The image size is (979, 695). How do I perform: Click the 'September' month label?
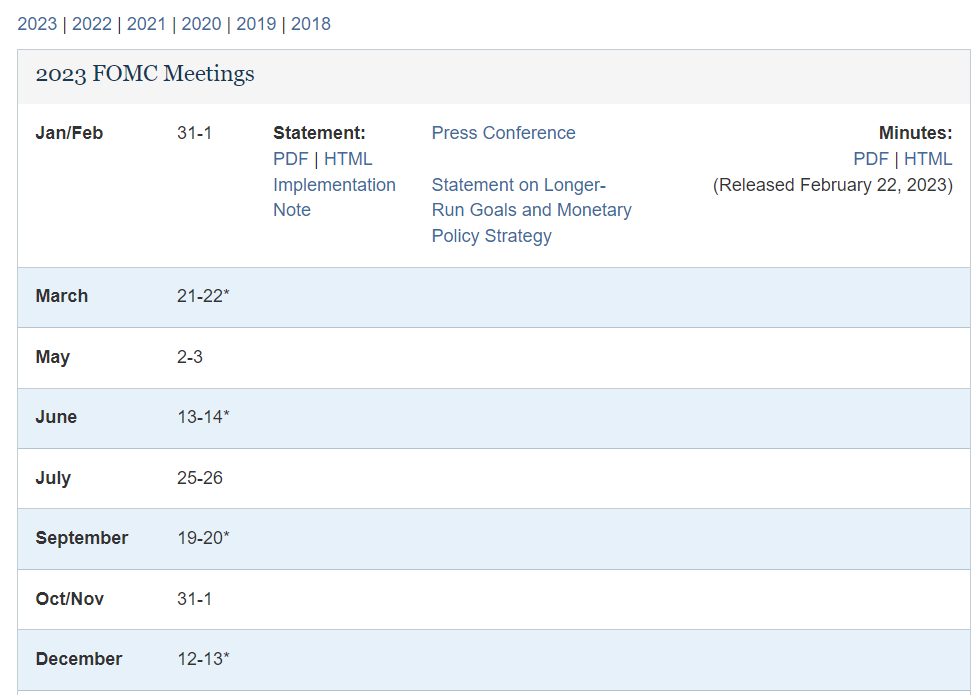point(82,538)
